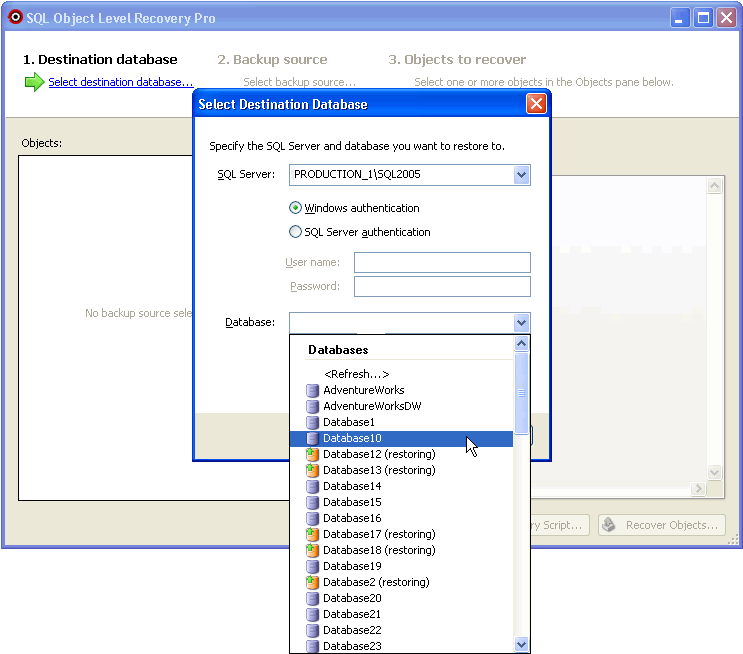Click the Database21 cylinder icon
This screenshot has width=743, height=654.
click(312, 615)
